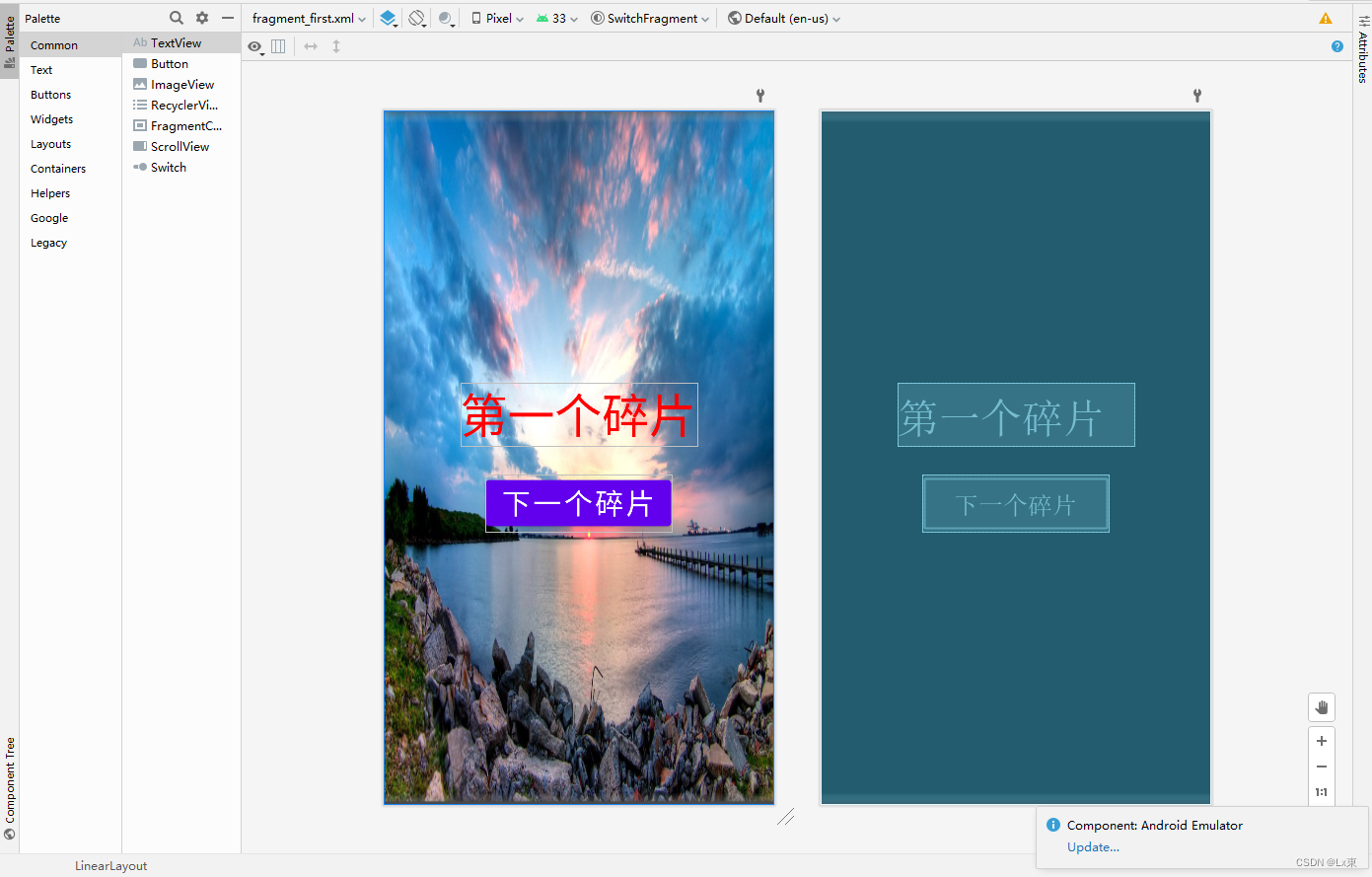
Task: Select the Layouts palette category
Action: coord(50,143)
